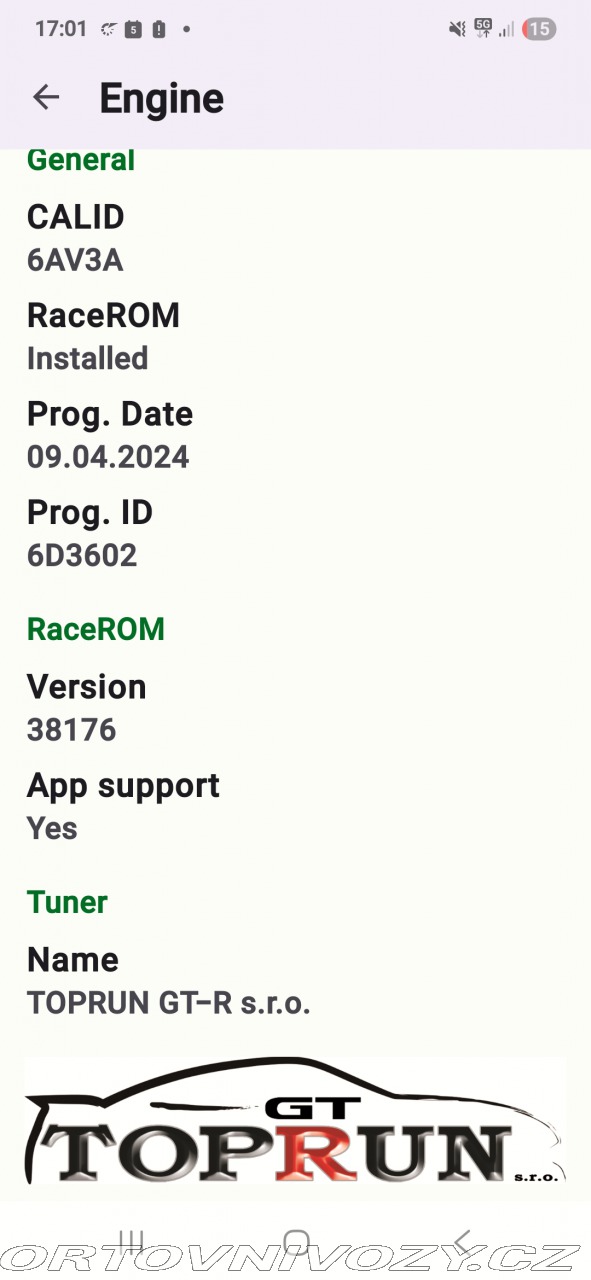Tap the battery level 15 indicator

coord(539,29)
